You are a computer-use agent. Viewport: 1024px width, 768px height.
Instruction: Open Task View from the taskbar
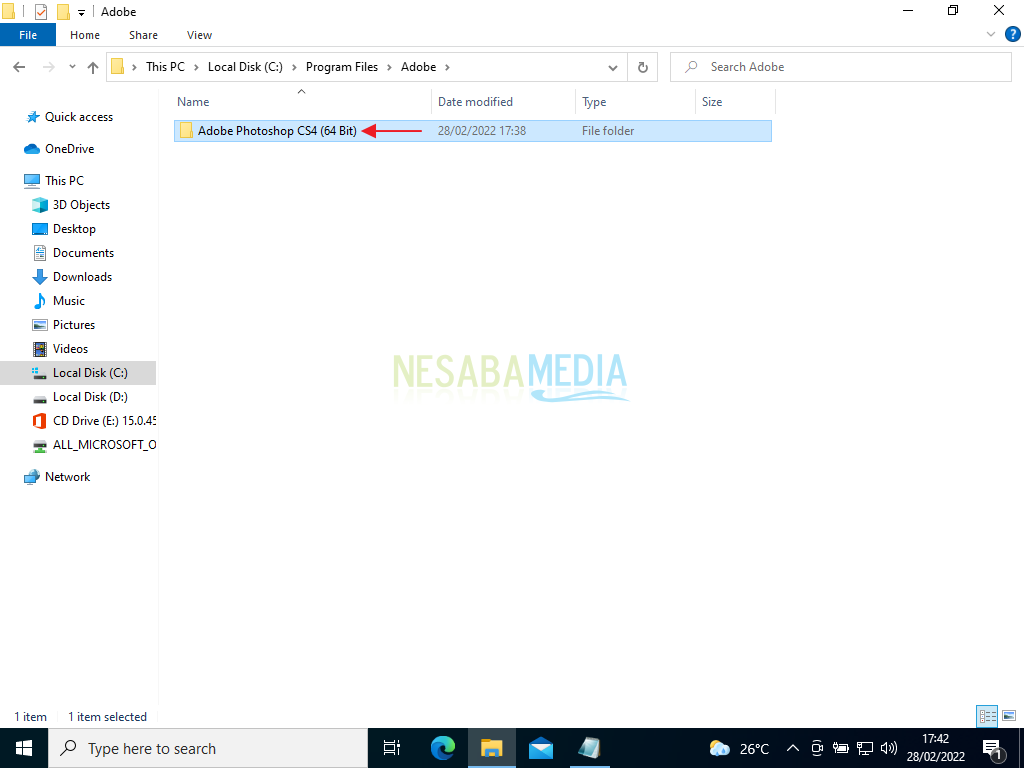[x=391, y=748]
